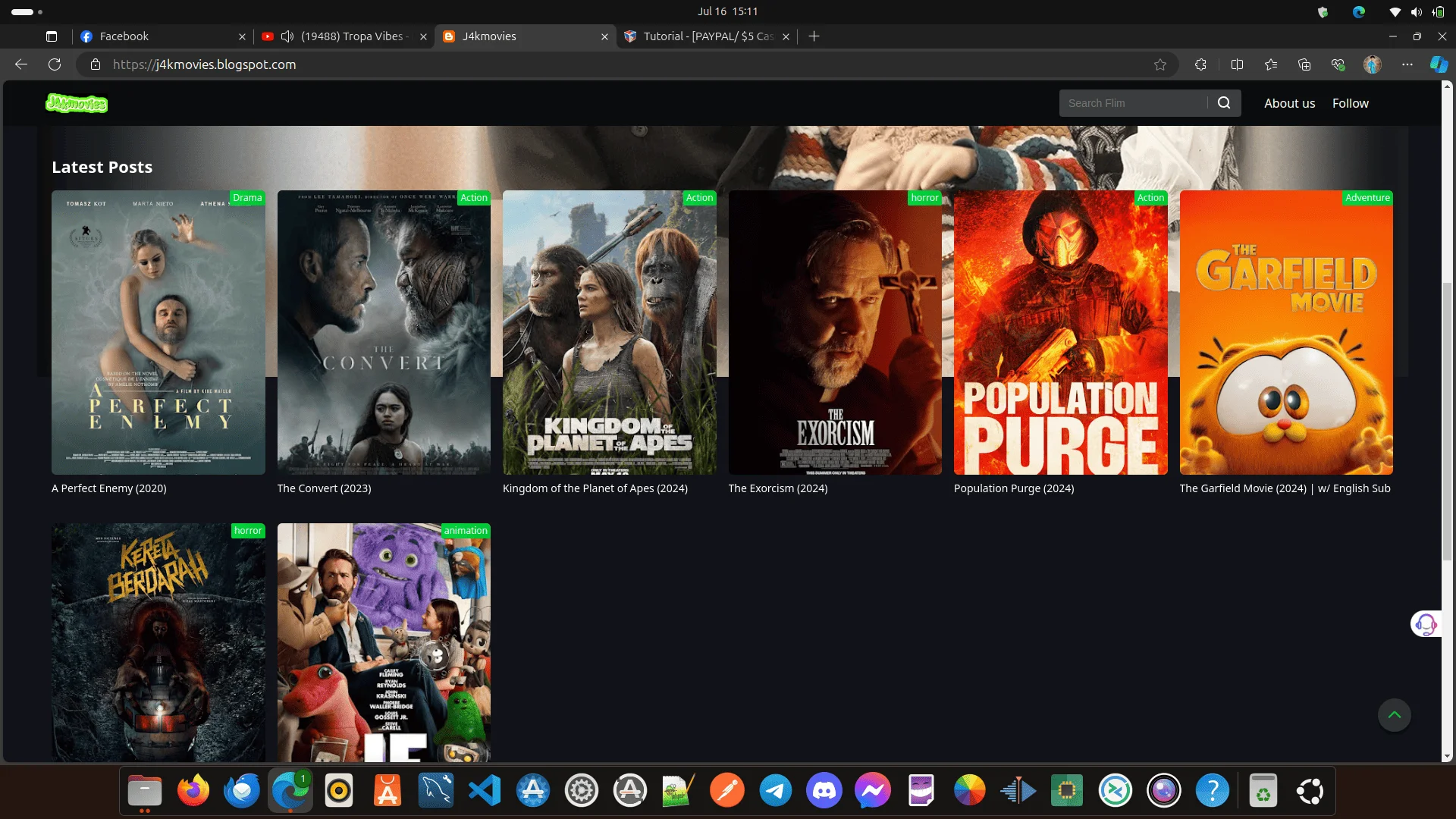
Task: Open the Population Purge poster
Action: (1061, 332)
